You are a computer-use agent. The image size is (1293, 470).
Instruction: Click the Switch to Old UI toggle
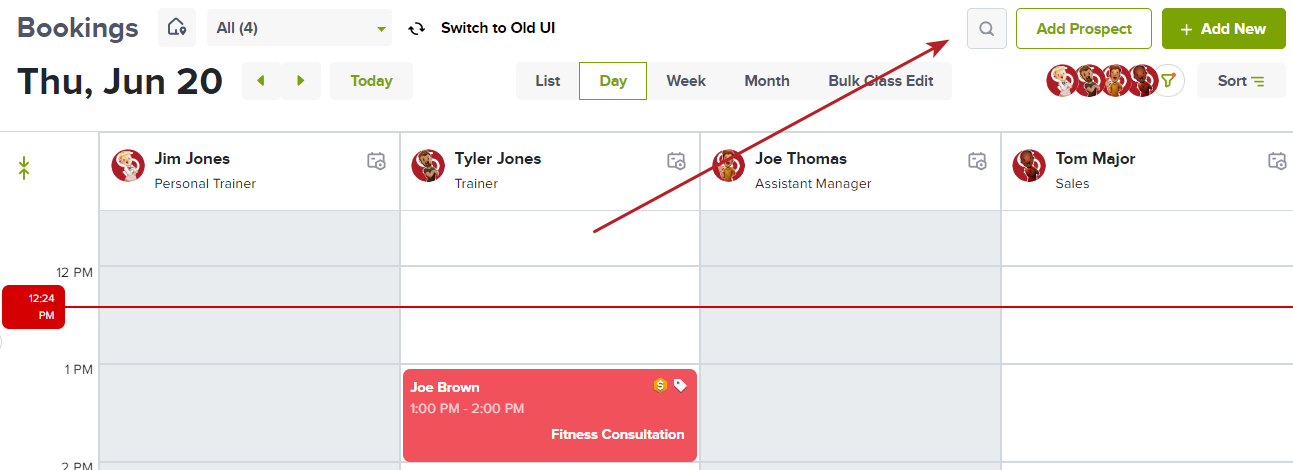coord(482,28)
